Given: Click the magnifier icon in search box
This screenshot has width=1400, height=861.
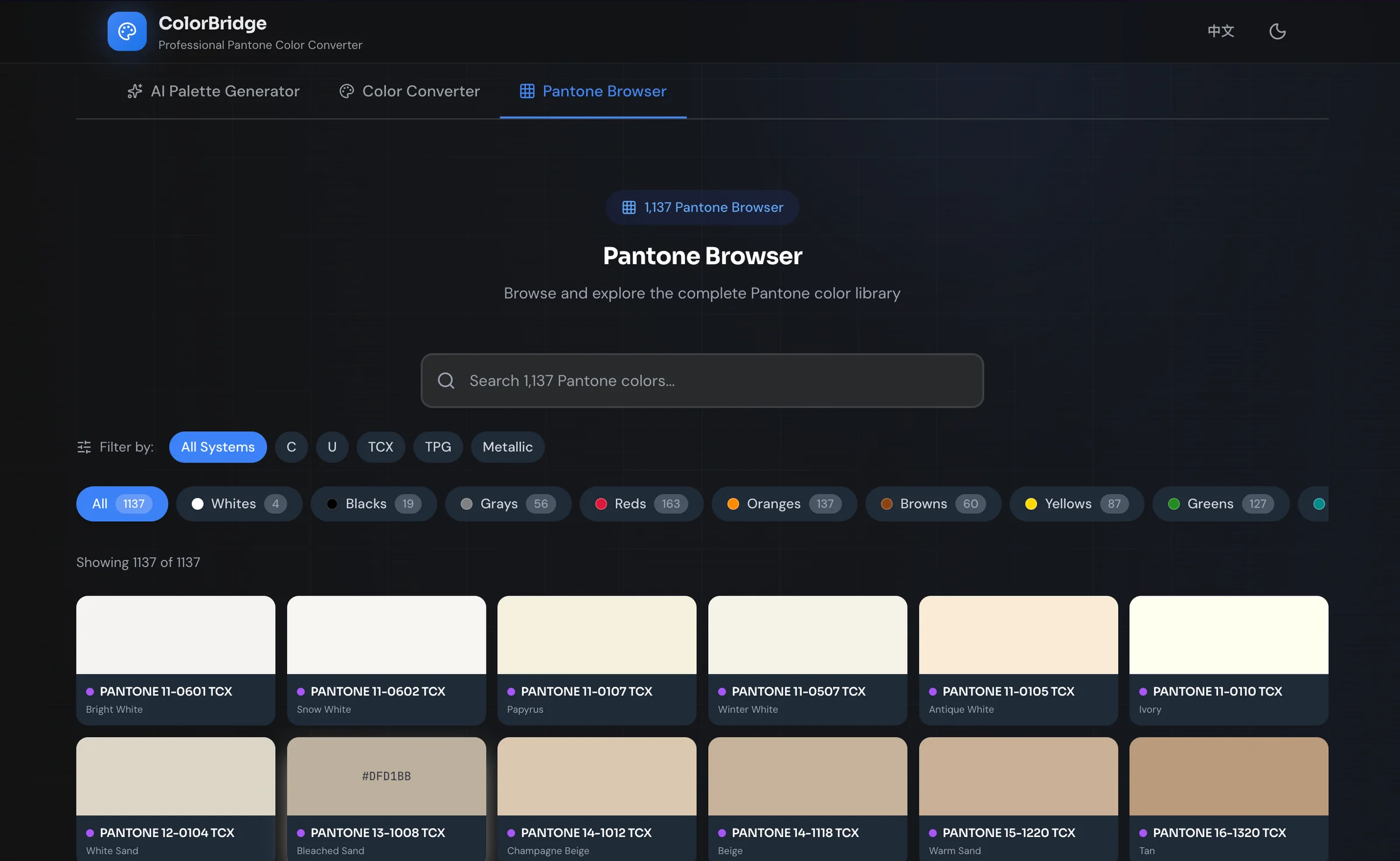Looking at the screenshot, I should [446, 380].
